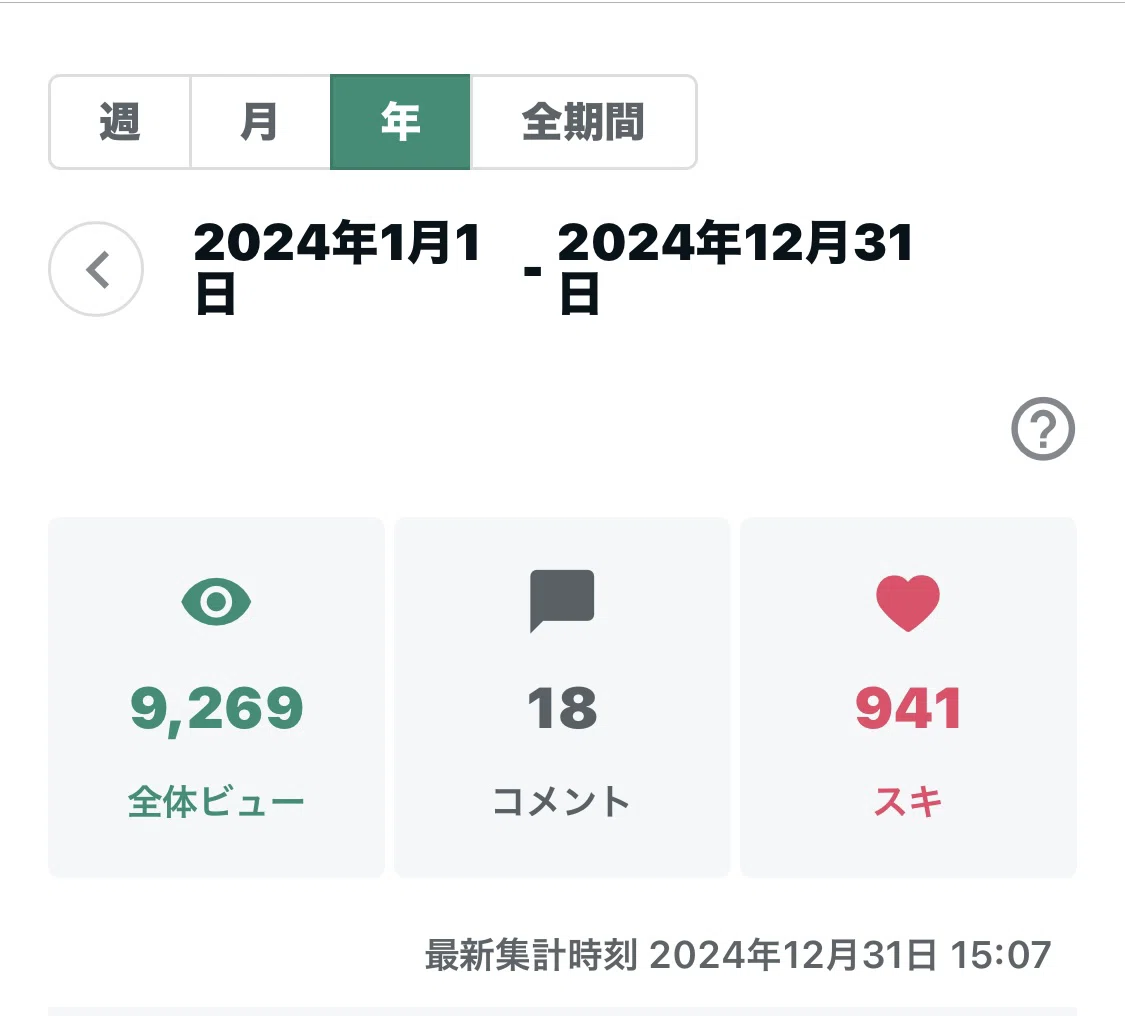Go to previous year with left chevron

point(96,269)
